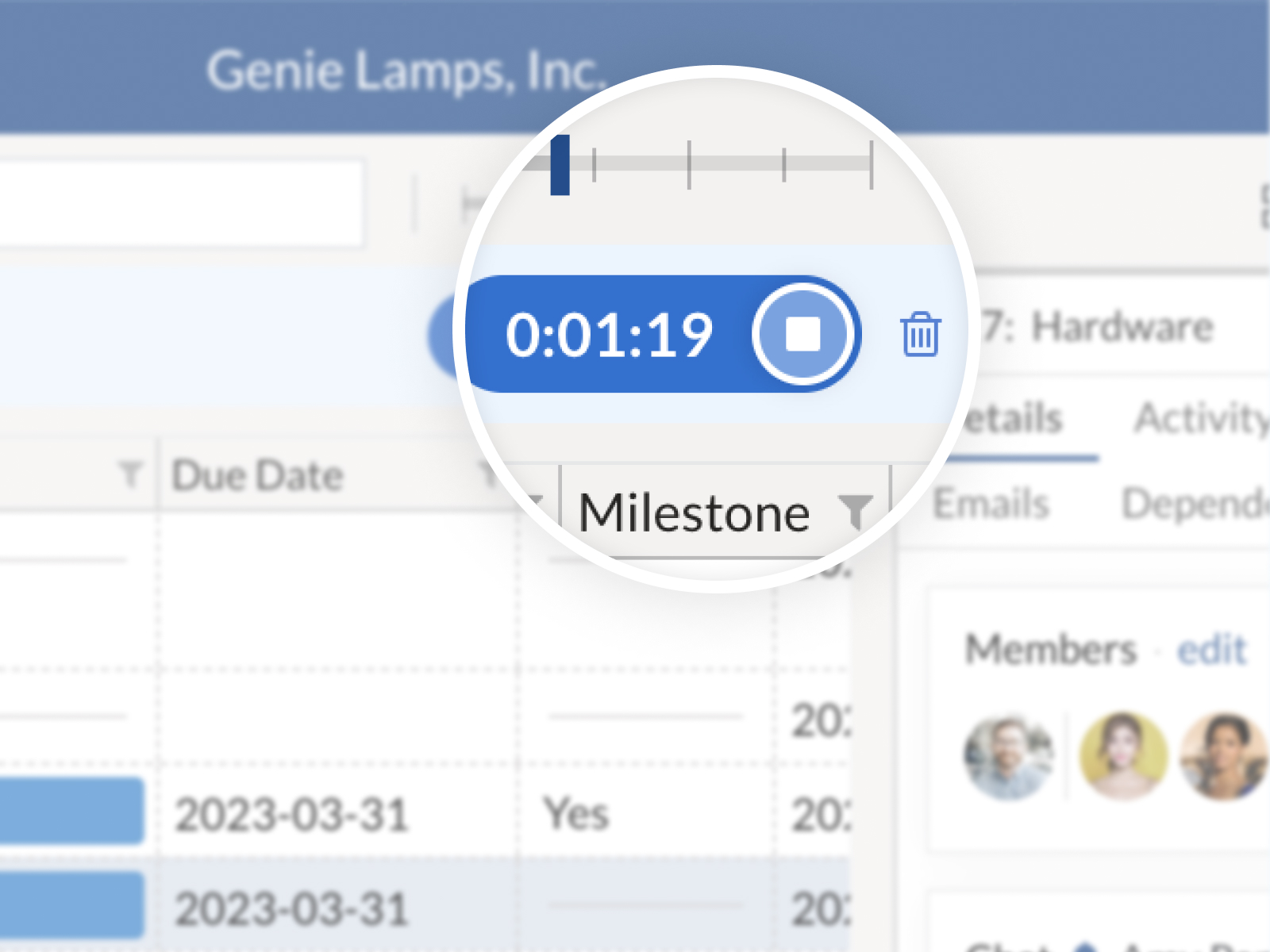Click the blue zoom slider handle
The image size is (1270, 952).
click(560, 165)
